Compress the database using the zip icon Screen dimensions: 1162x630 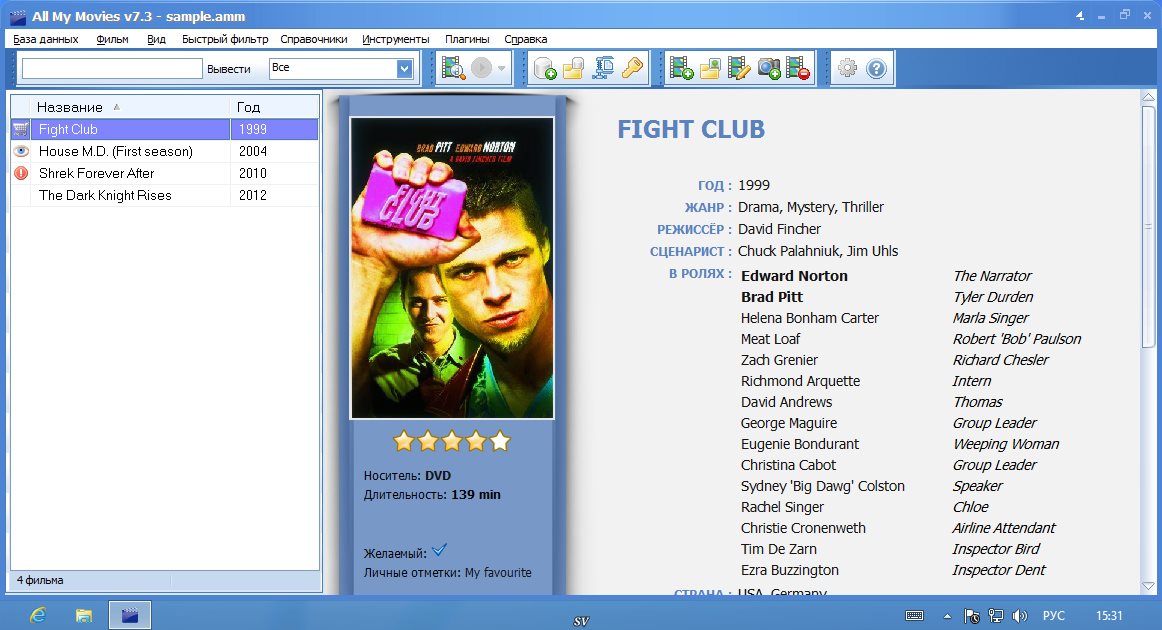[603, 68]
